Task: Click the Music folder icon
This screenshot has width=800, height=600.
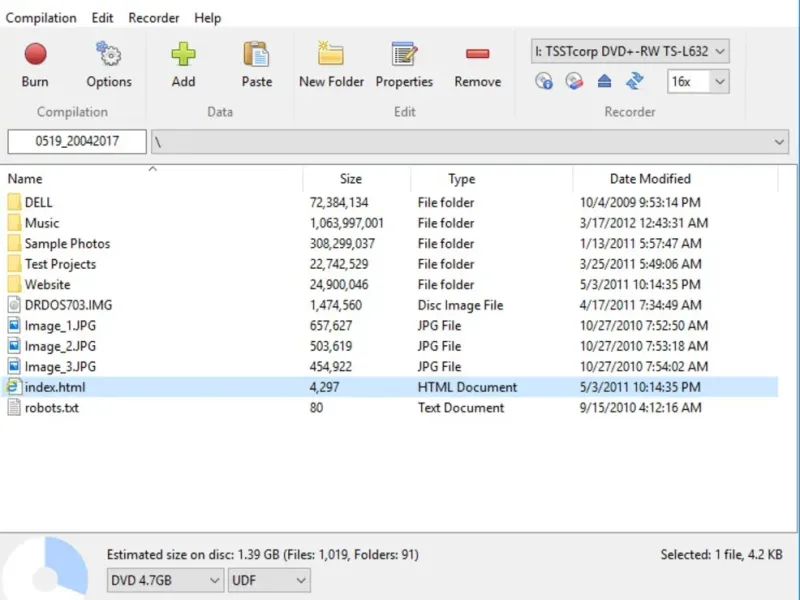Action: tap(14, 223)
